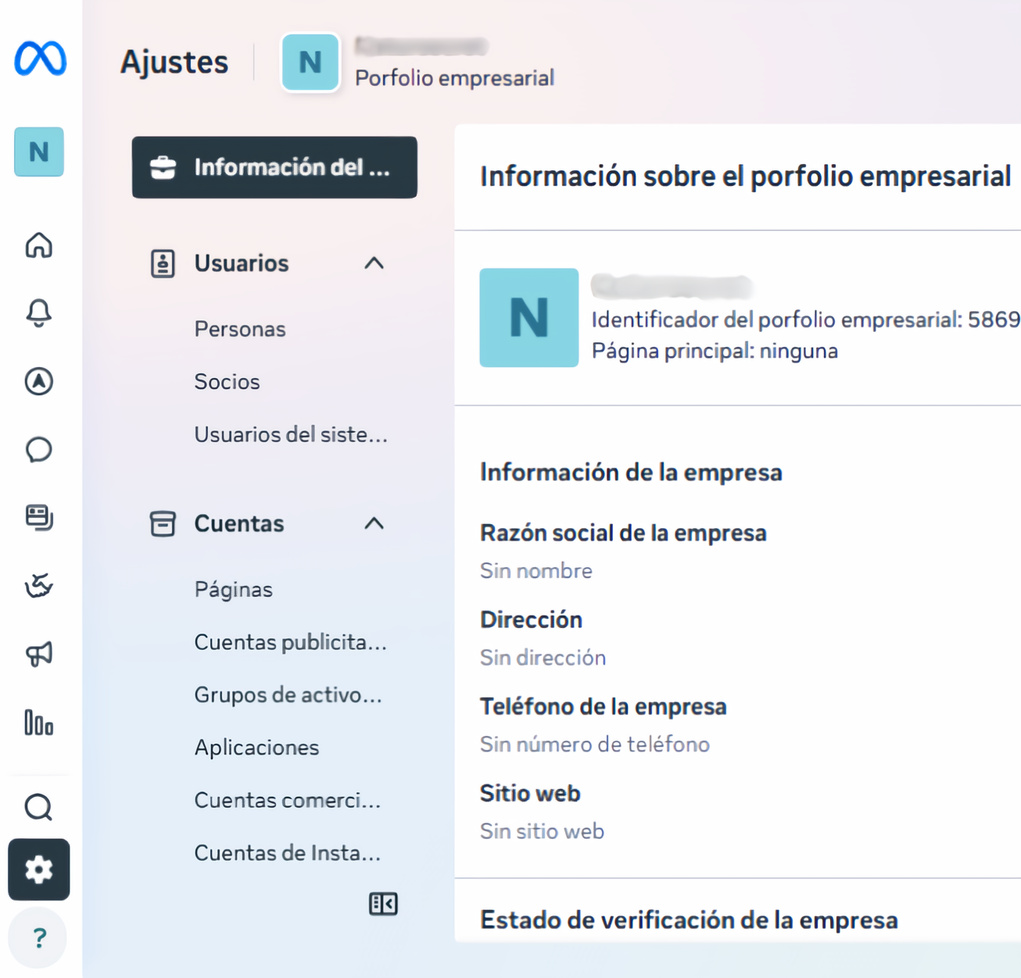Open the chat bubble inbox icon
Viewport: 1021px width, 978px height.
coord(39,450)
